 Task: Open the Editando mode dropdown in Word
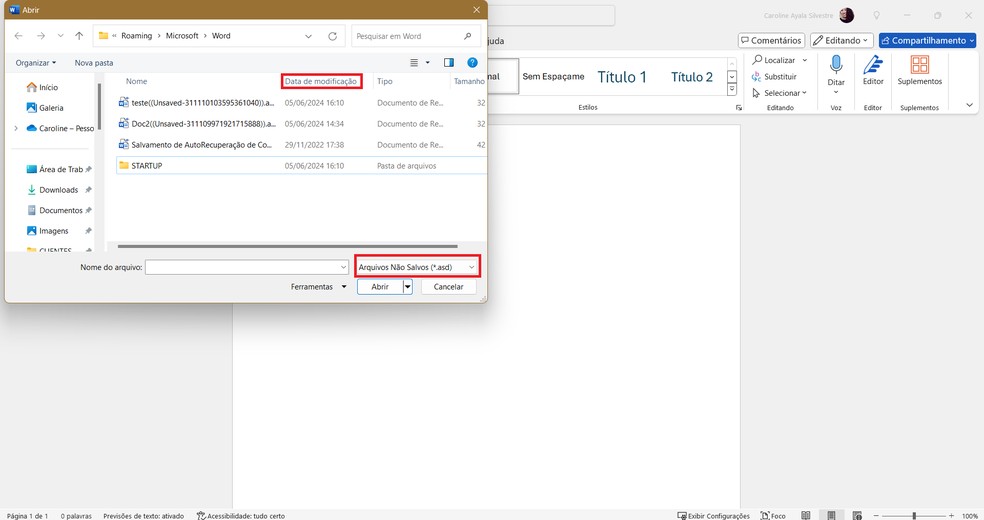click(842, 40)
